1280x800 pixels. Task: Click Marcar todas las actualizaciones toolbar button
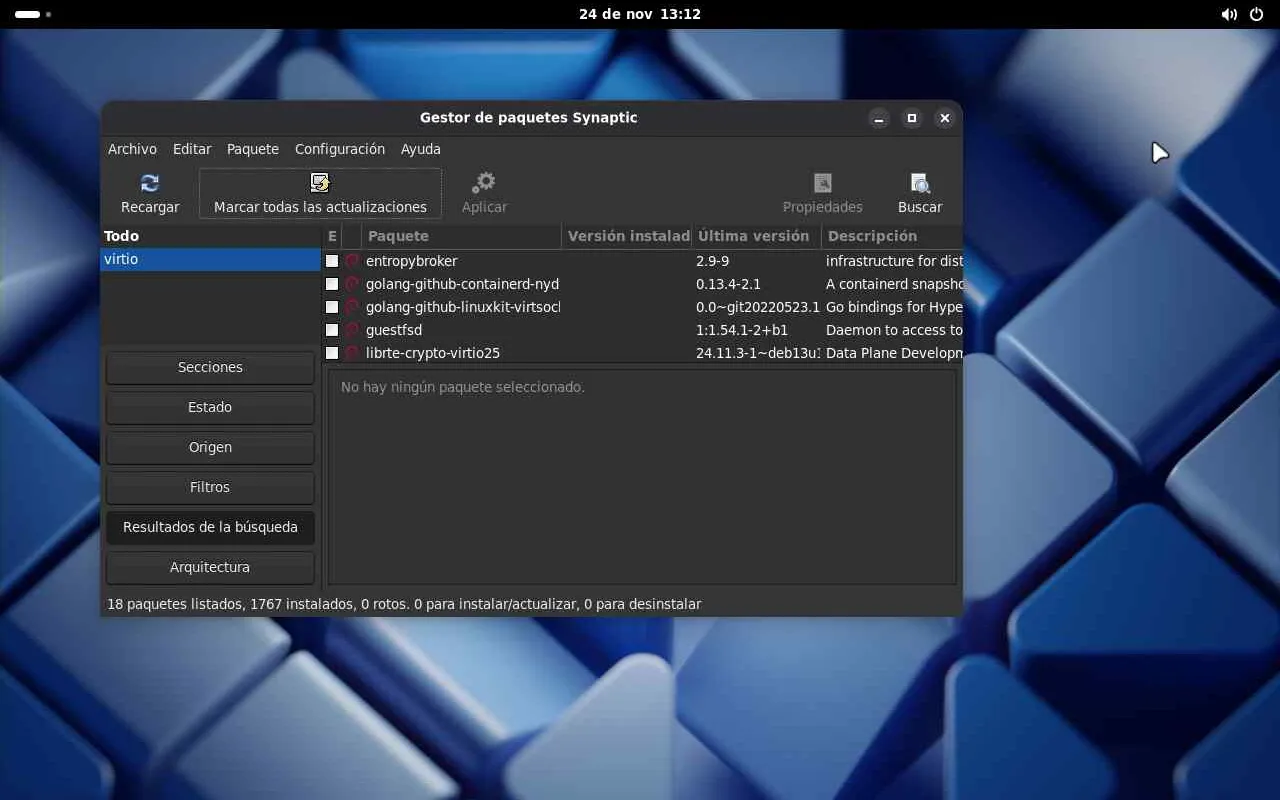320,193
